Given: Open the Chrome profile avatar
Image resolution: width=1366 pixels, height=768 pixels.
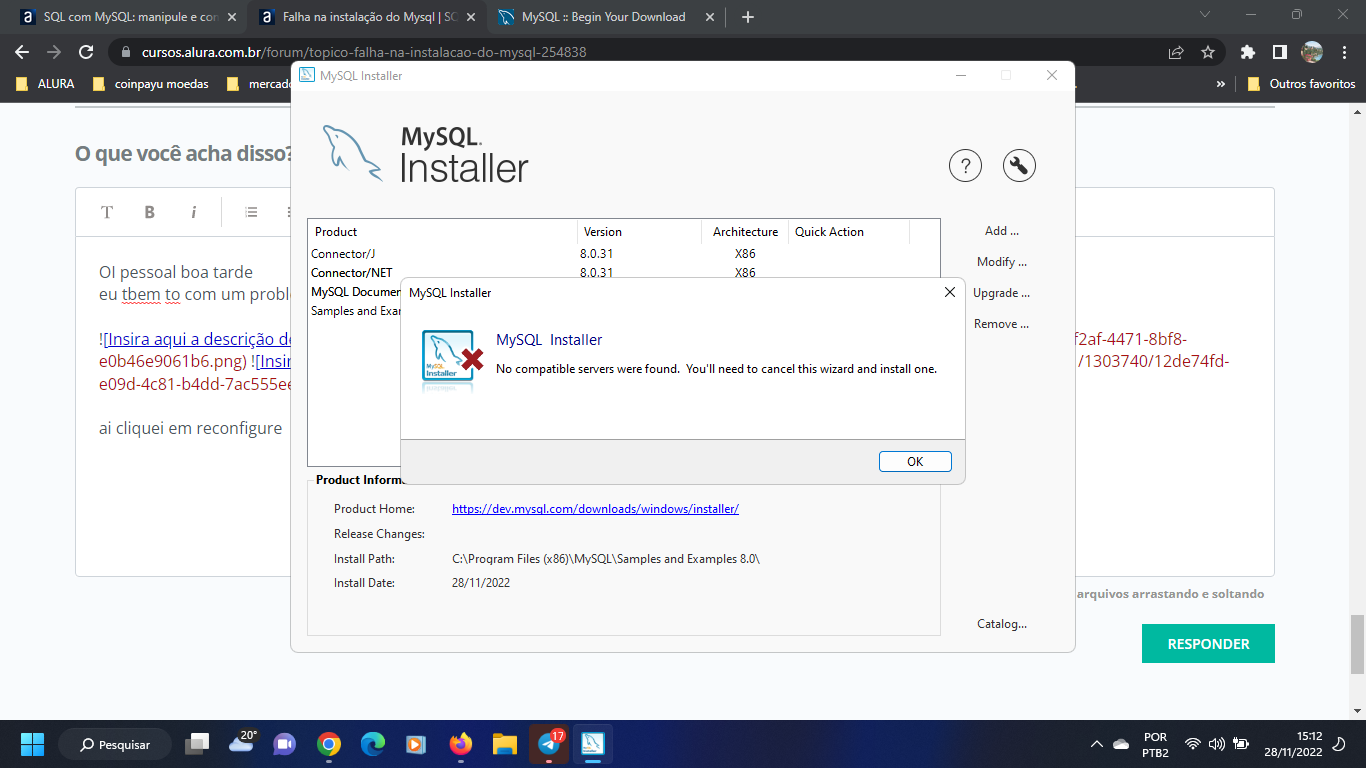Looking at the screenshot, I should click(x=1312, y=52).
